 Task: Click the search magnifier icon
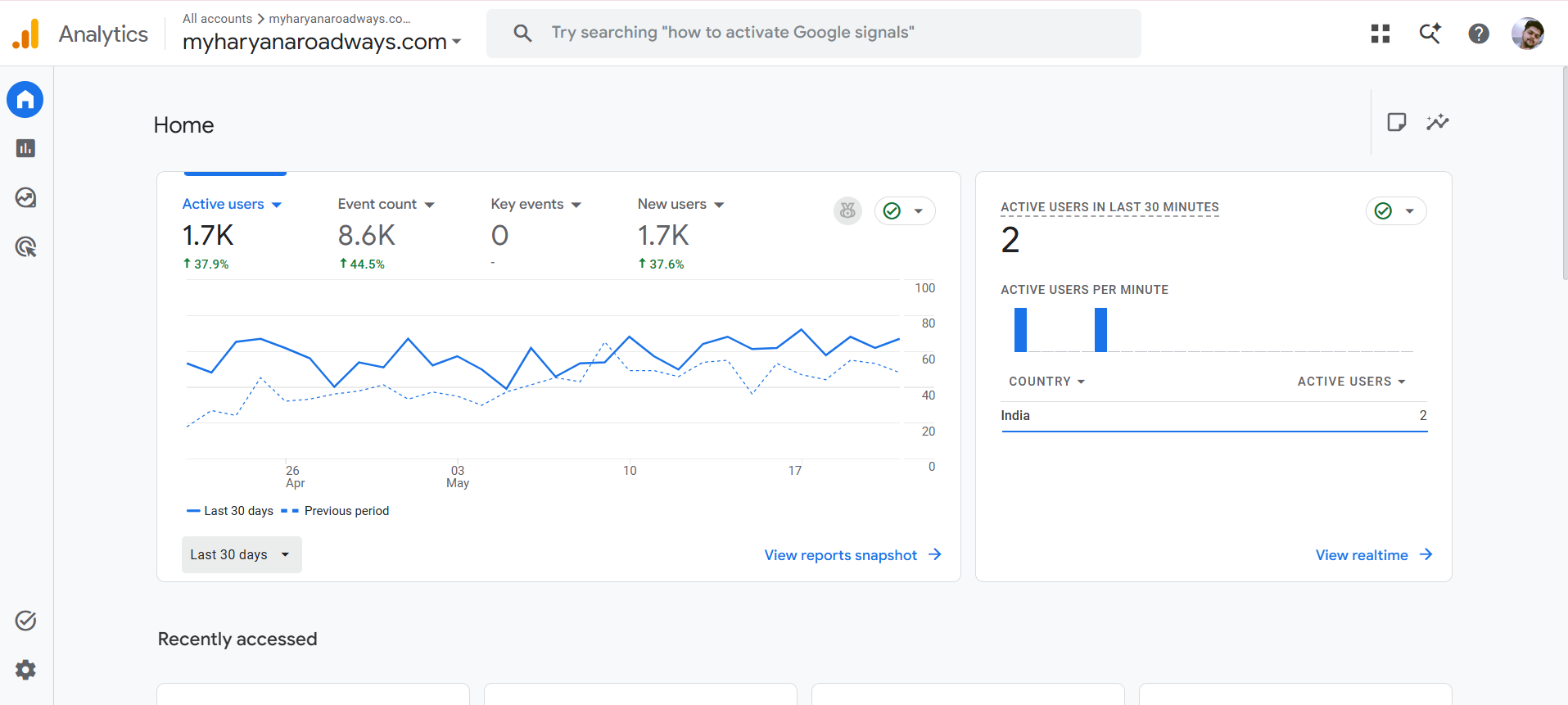pyautogui.click(x=522, y=34)
